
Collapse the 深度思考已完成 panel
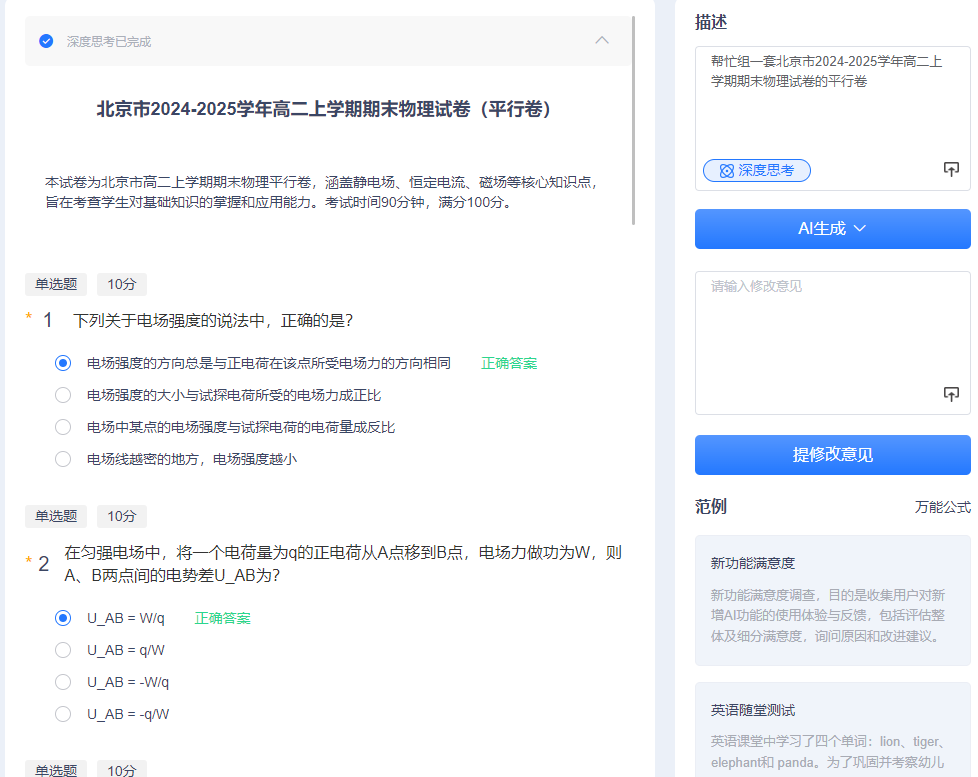(x=602, y=41)
